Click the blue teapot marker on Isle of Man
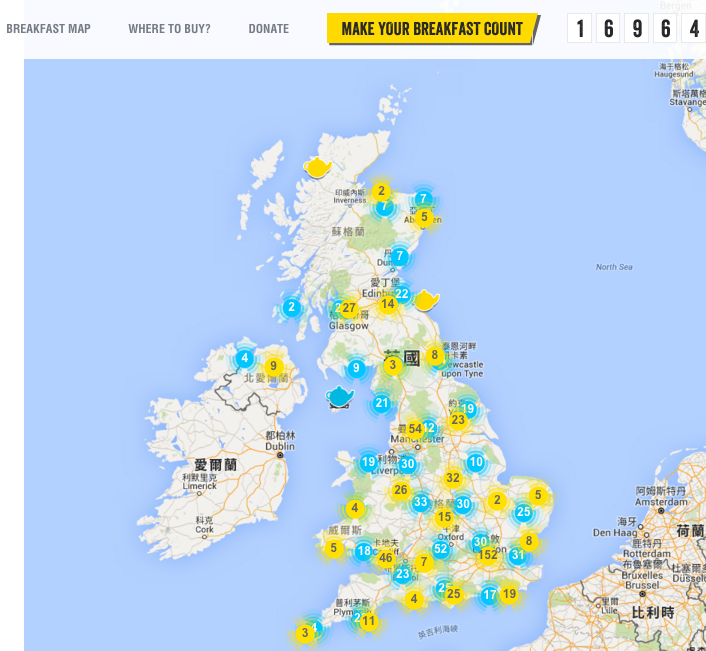This screenshot has width=706, height=651. coord(339,397)
